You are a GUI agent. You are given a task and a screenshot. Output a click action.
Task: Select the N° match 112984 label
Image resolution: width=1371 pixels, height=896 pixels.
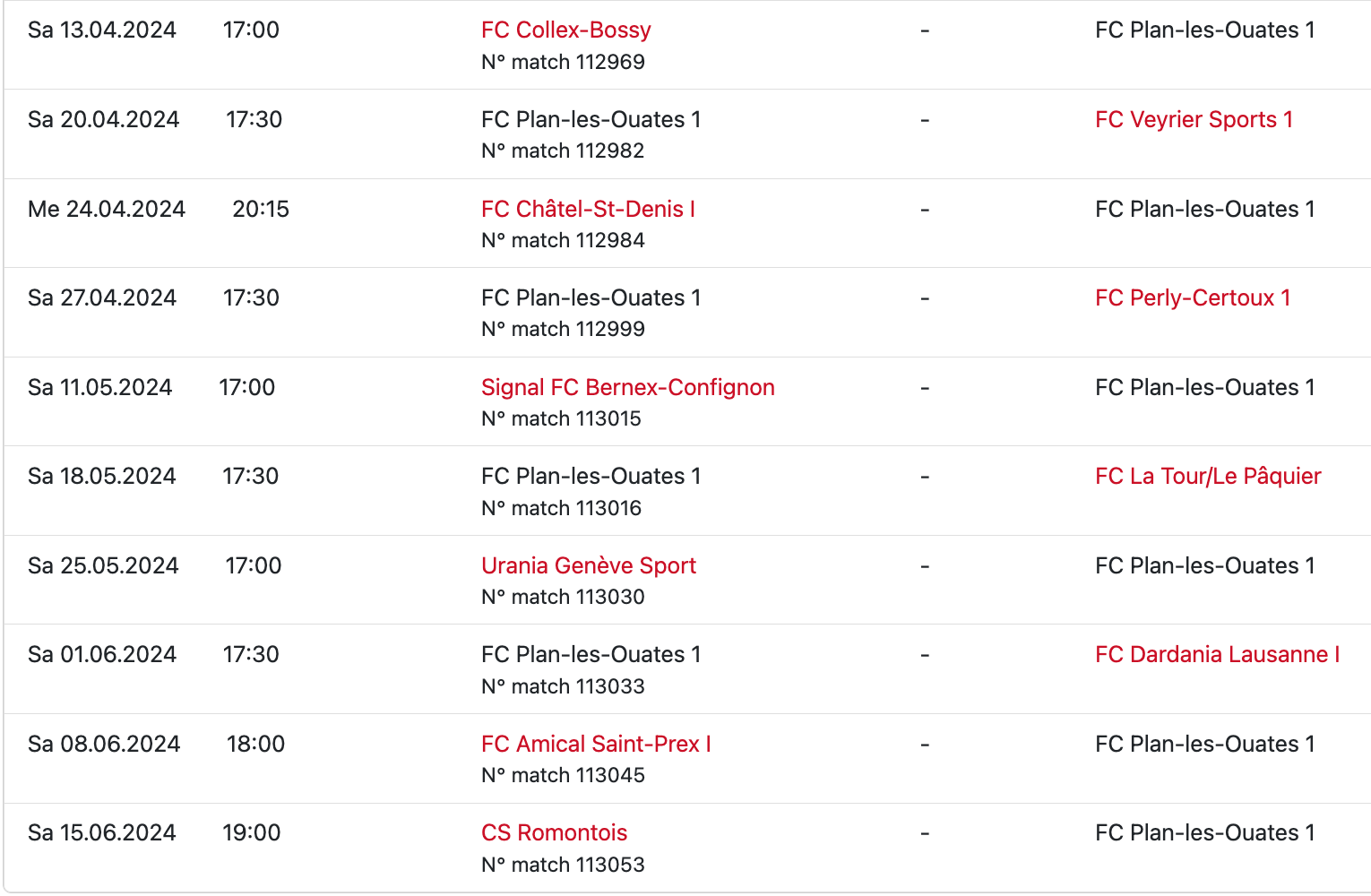point(563,240)
